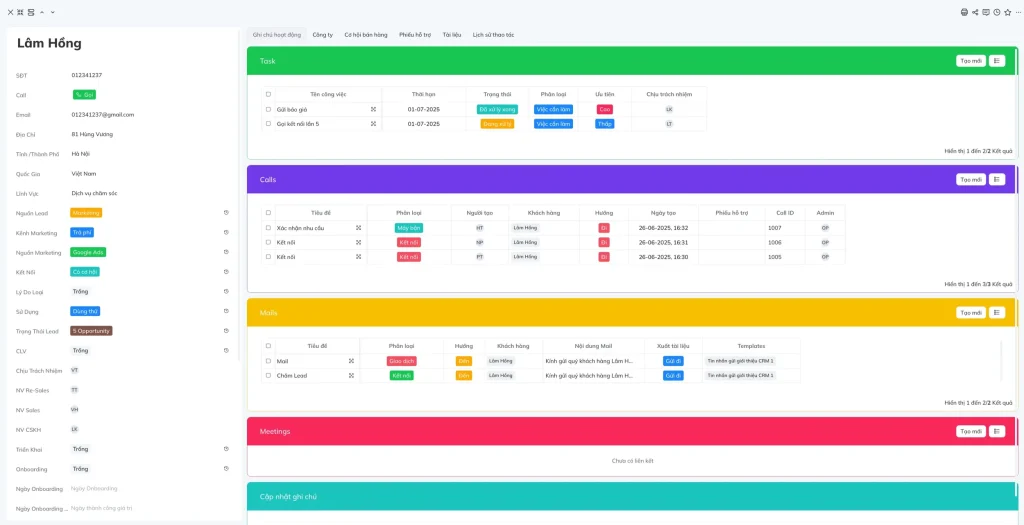Open the expand icon for the 'Gửi báo giá' task

click(373, 109)
